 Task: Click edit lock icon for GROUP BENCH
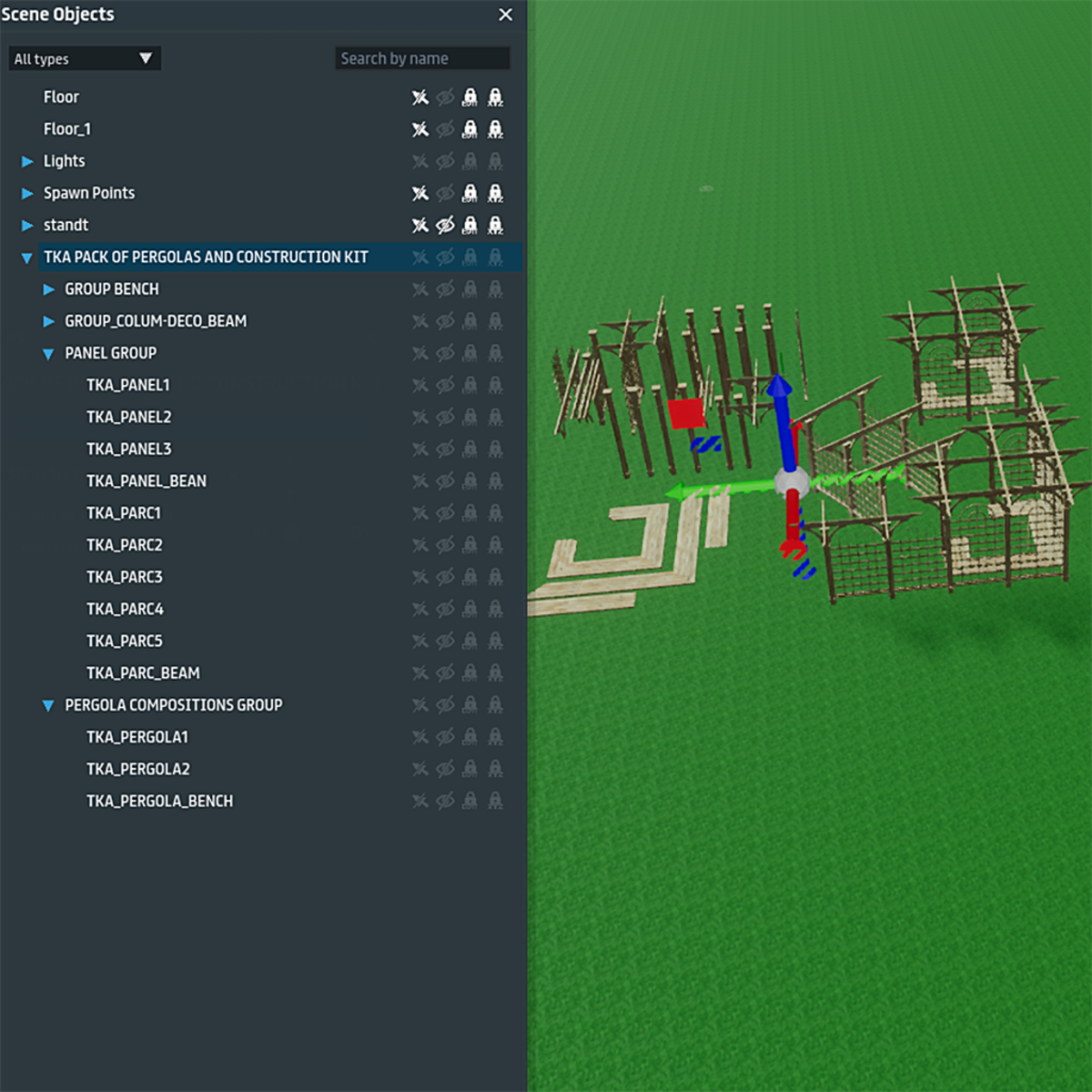coord(470,289)
